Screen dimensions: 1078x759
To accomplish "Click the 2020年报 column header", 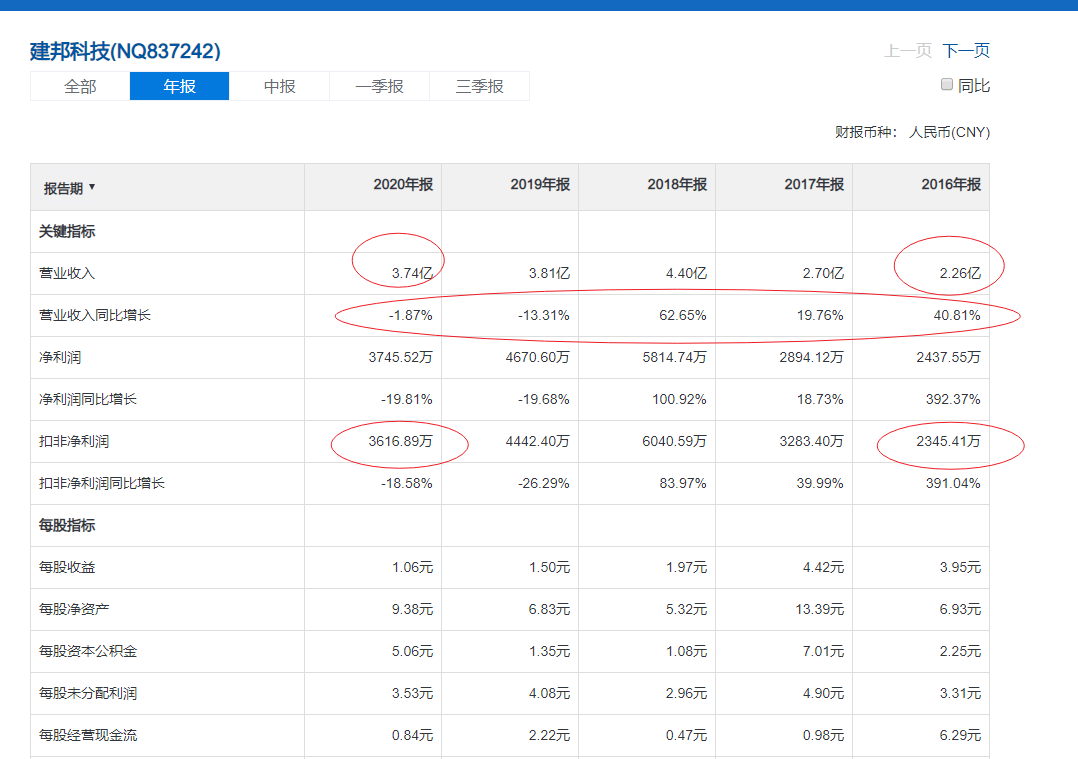I will [403, 185].
